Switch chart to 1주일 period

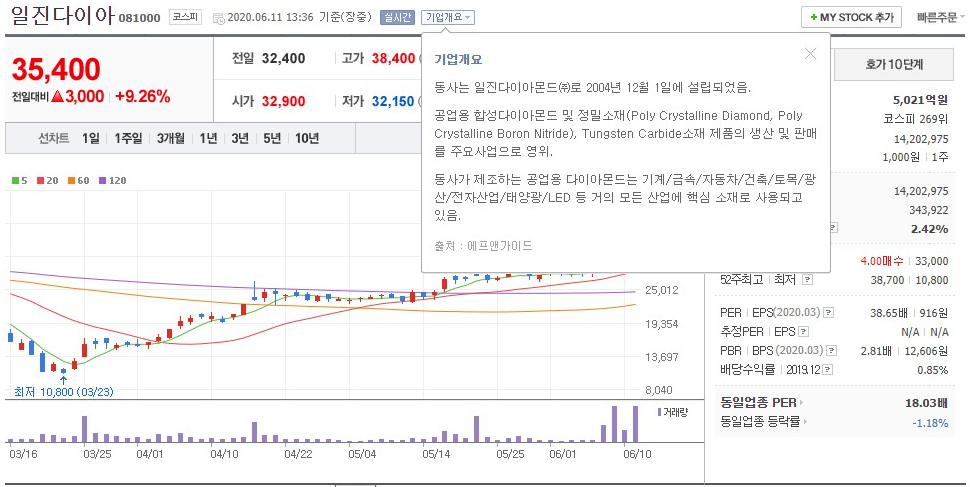pyautogui.click(x=128, y=139)
